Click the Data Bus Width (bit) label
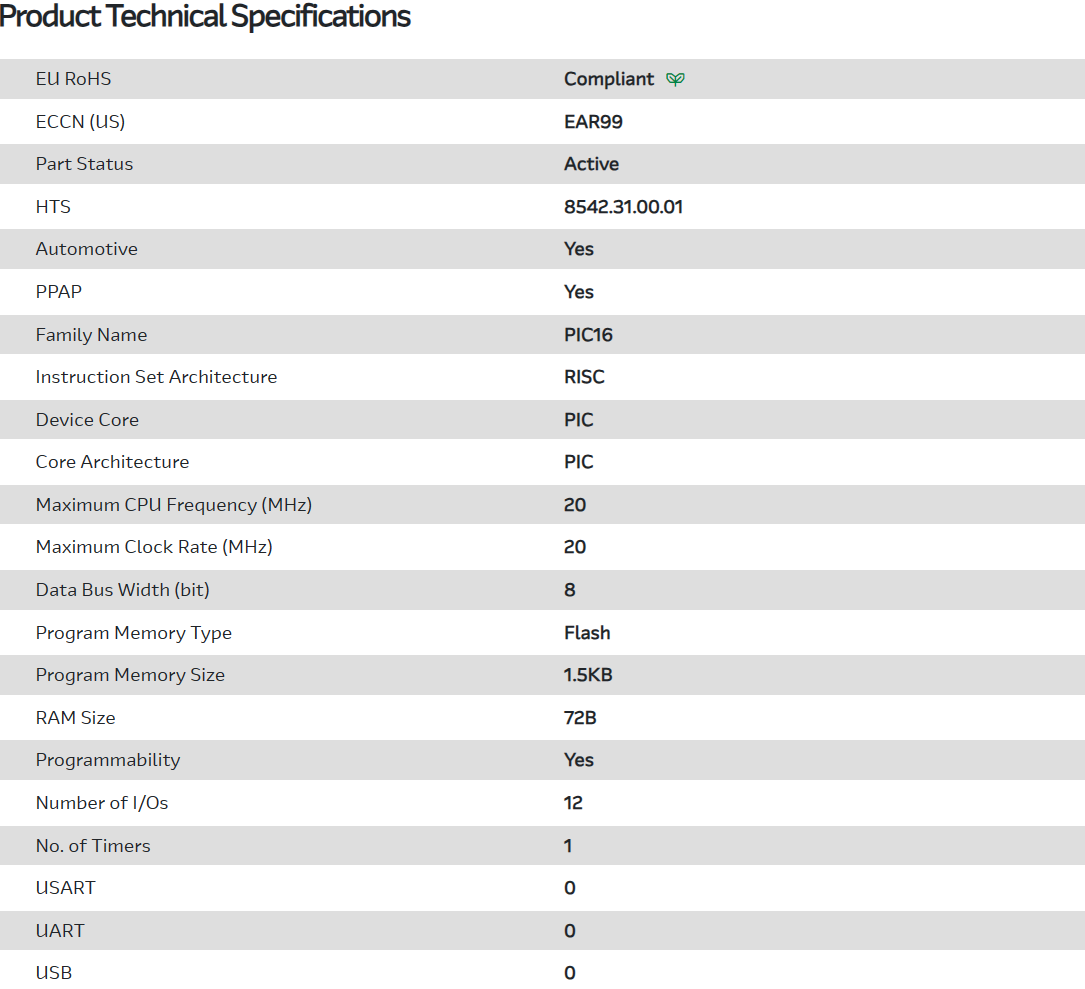1085x989 pixels. coord(122,590)
